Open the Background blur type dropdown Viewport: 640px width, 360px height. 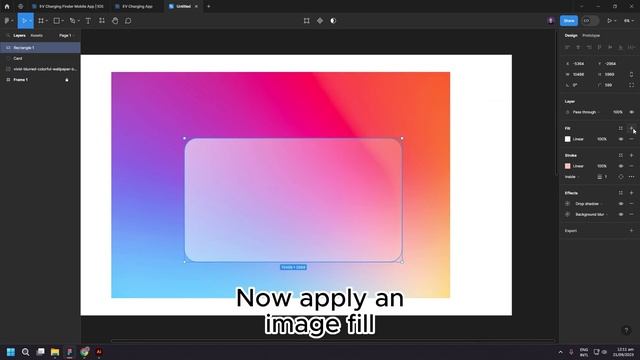click(591, 214)
